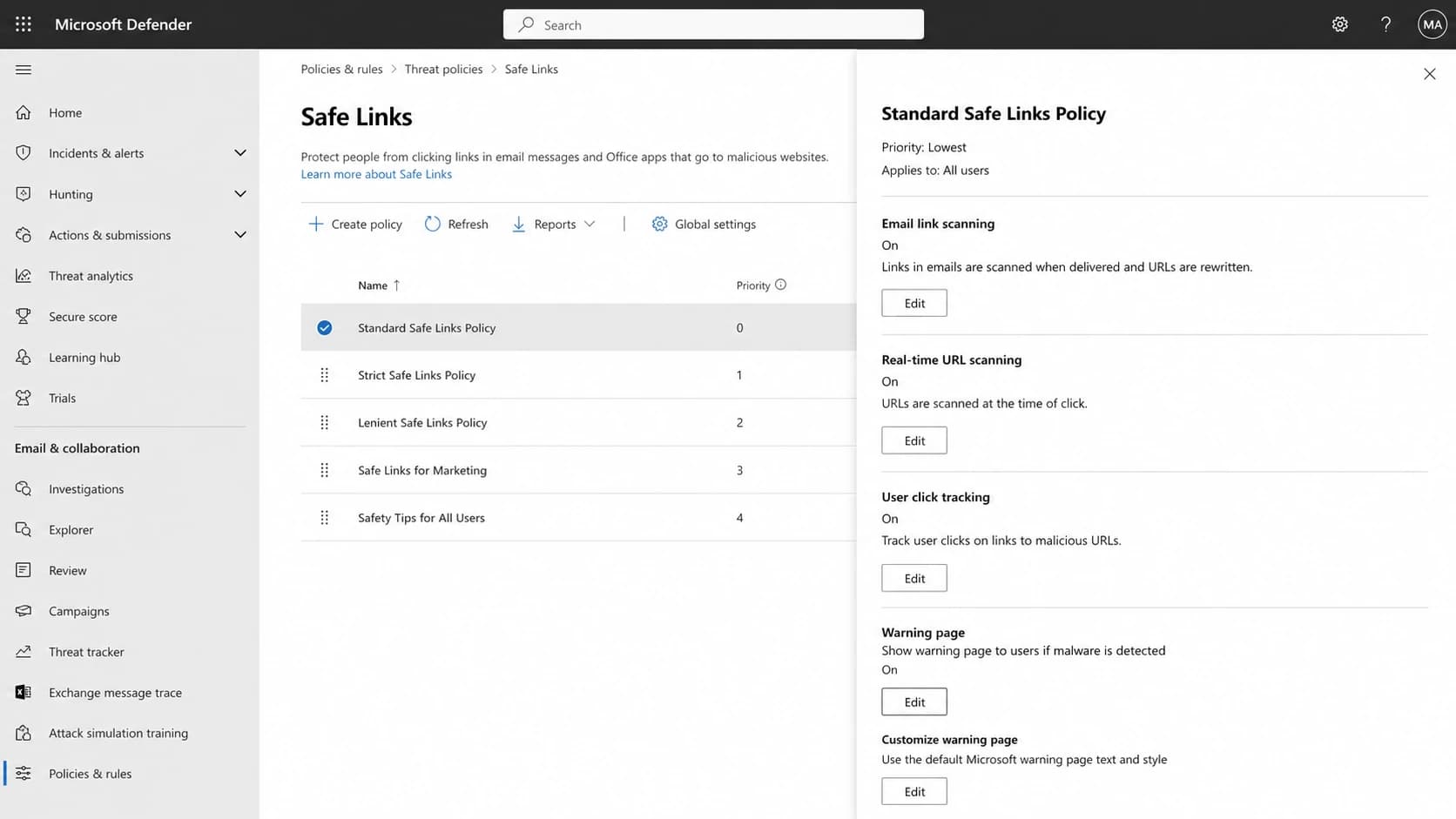Expand the Incidents & alerts chevron
The image size is (1456, 819).
tap(240, 153)
